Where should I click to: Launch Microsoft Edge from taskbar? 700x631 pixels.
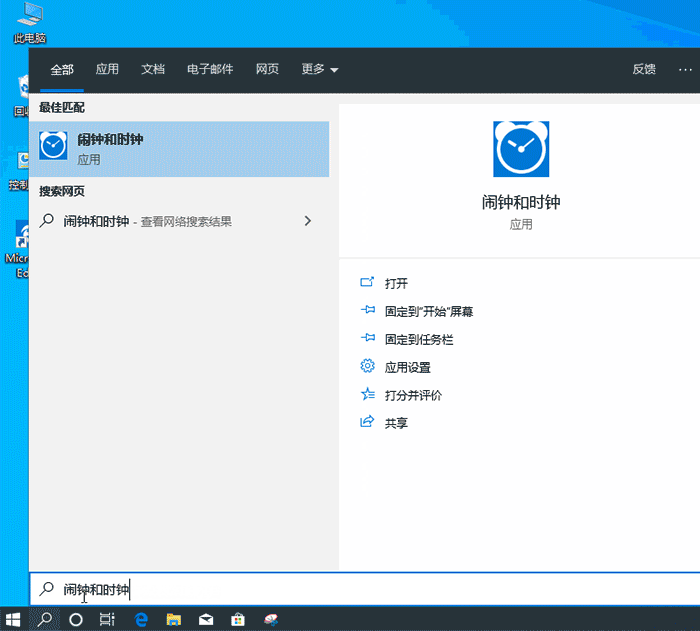141,619
